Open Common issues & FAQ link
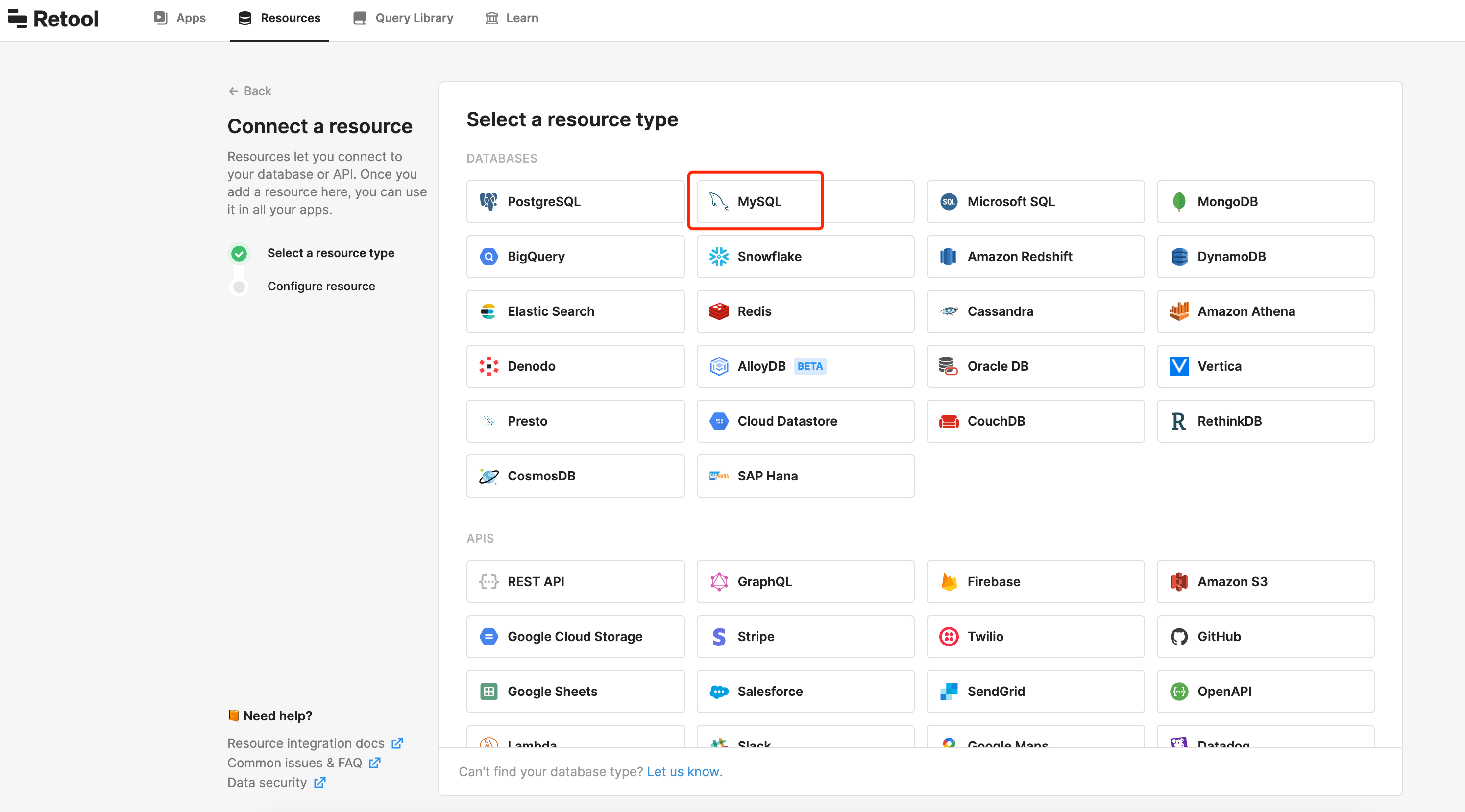 point(304,763)
